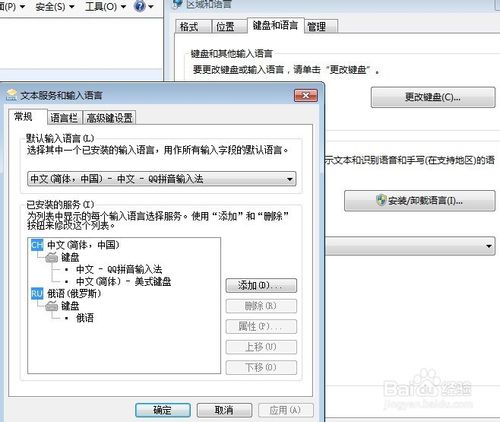Switch to the 语言栏 tab
Viewport: 500px width, 422px height.
coord(64,118)
